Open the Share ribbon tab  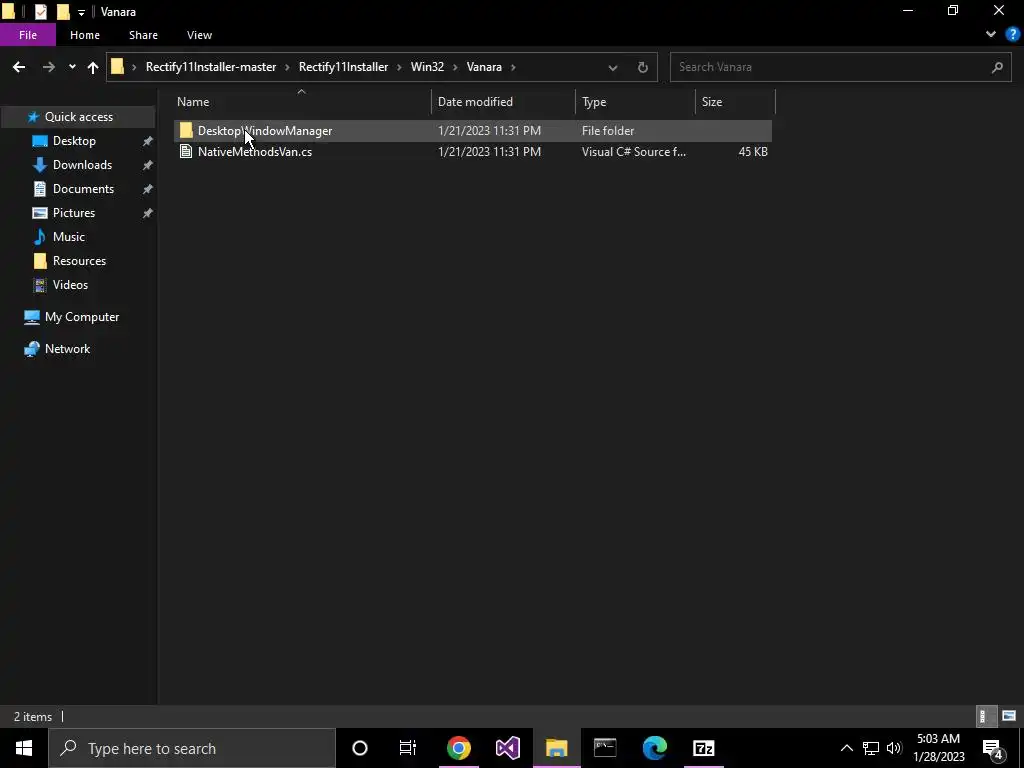pos(143,35)
